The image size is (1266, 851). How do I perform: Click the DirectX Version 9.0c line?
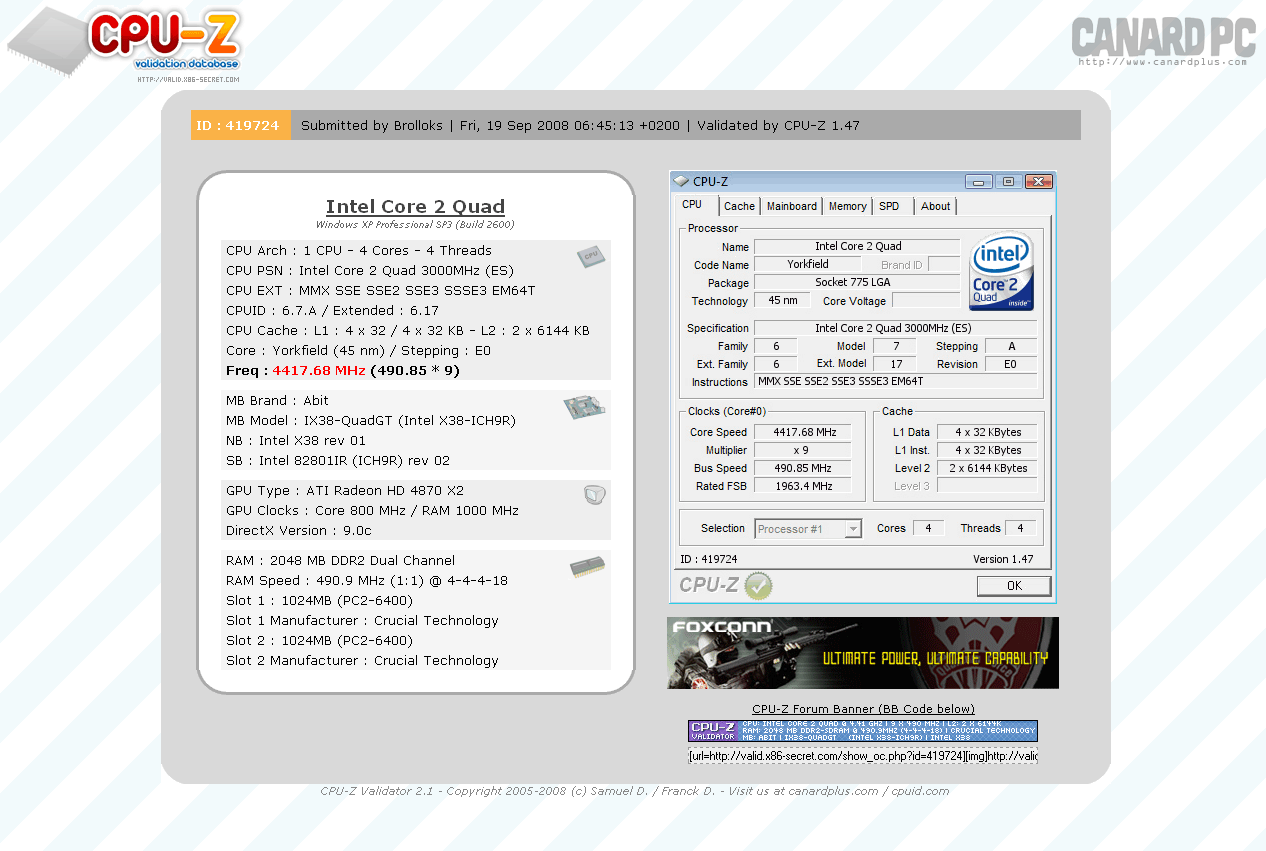pos(299,531)
